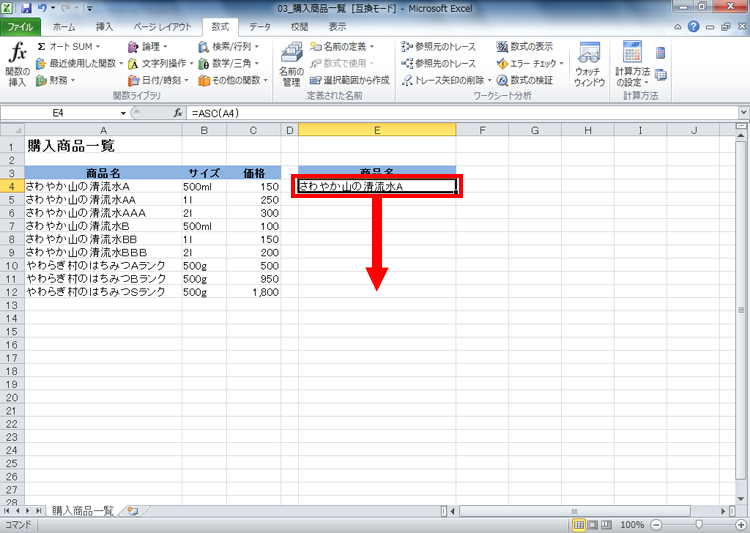
Task: Switch to the Insert (挿入) tab
Action: pos(104,27)
